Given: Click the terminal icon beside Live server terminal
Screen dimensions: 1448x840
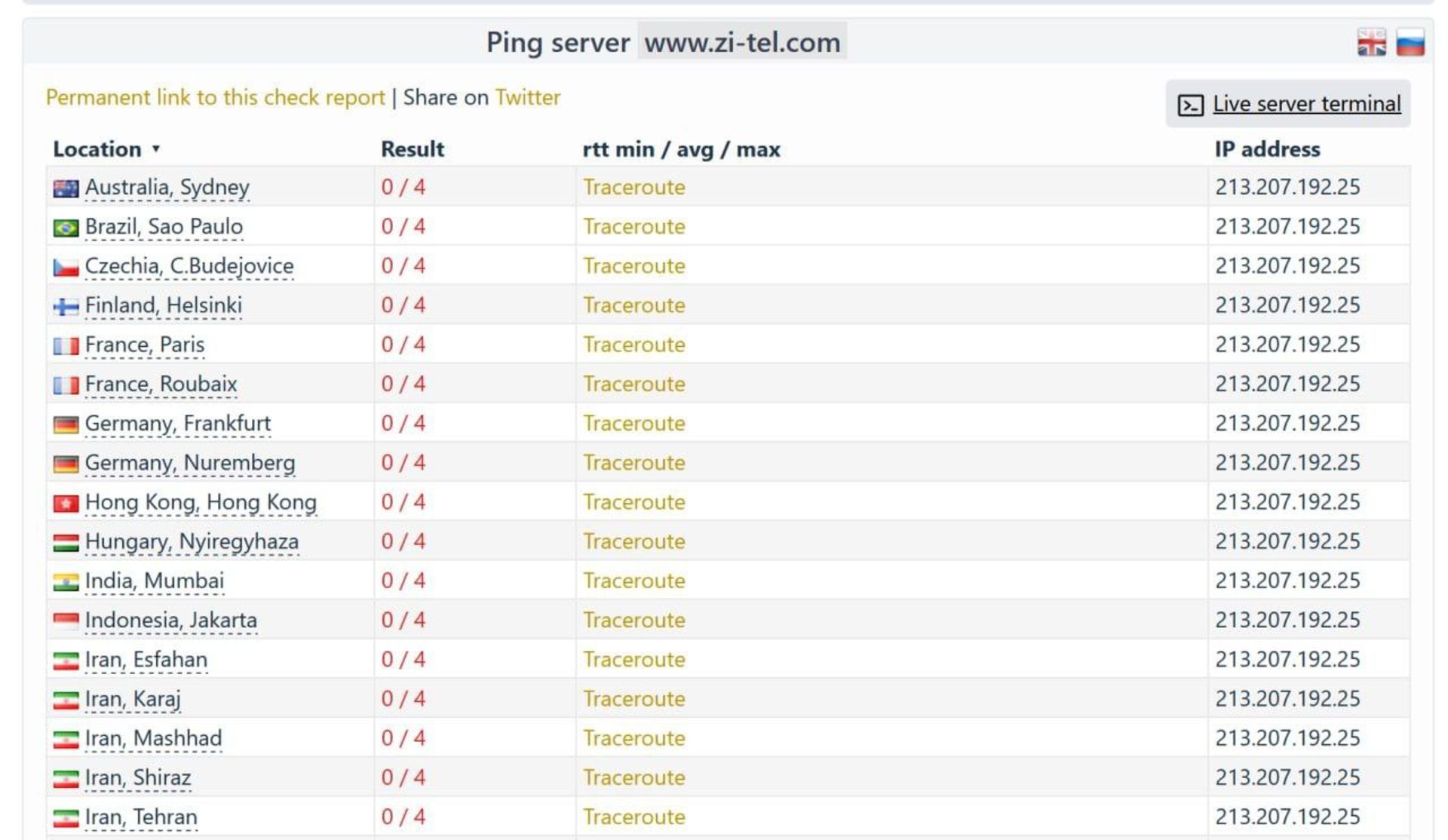Looking at the screenshot, I should pos(1190,105).
